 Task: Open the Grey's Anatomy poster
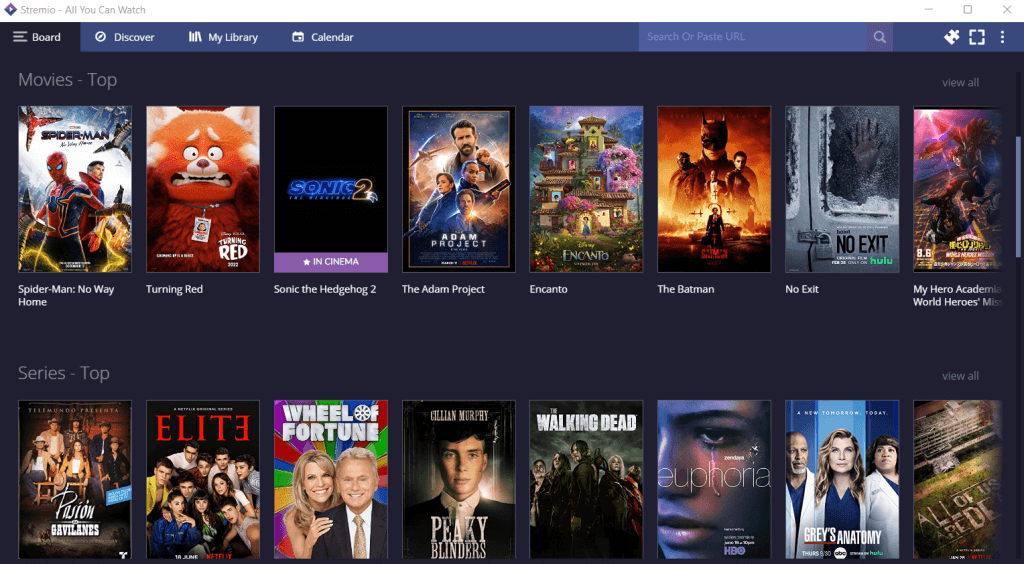pyautogui.click(x=842, y=480)
